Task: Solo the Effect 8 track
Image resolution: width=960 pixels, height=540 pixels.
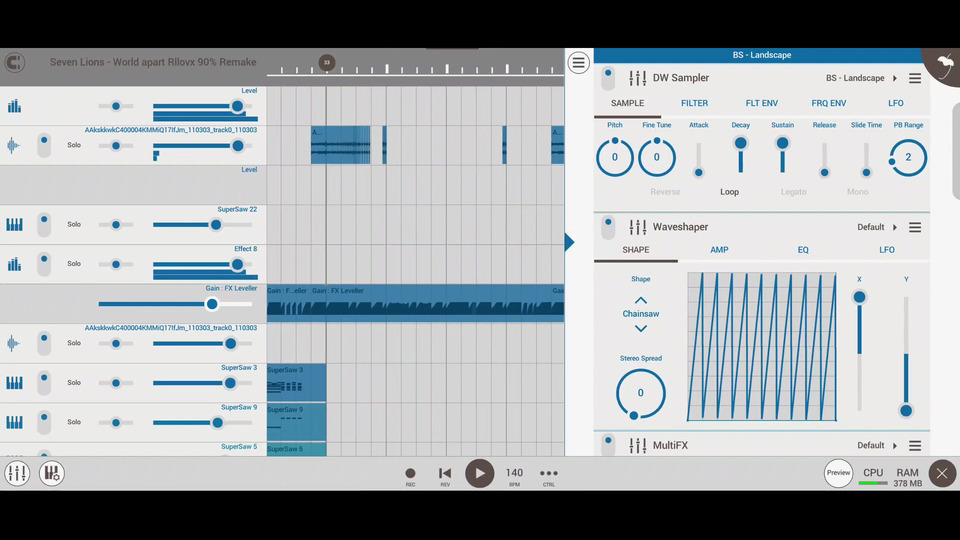Action: click(74, 264)
